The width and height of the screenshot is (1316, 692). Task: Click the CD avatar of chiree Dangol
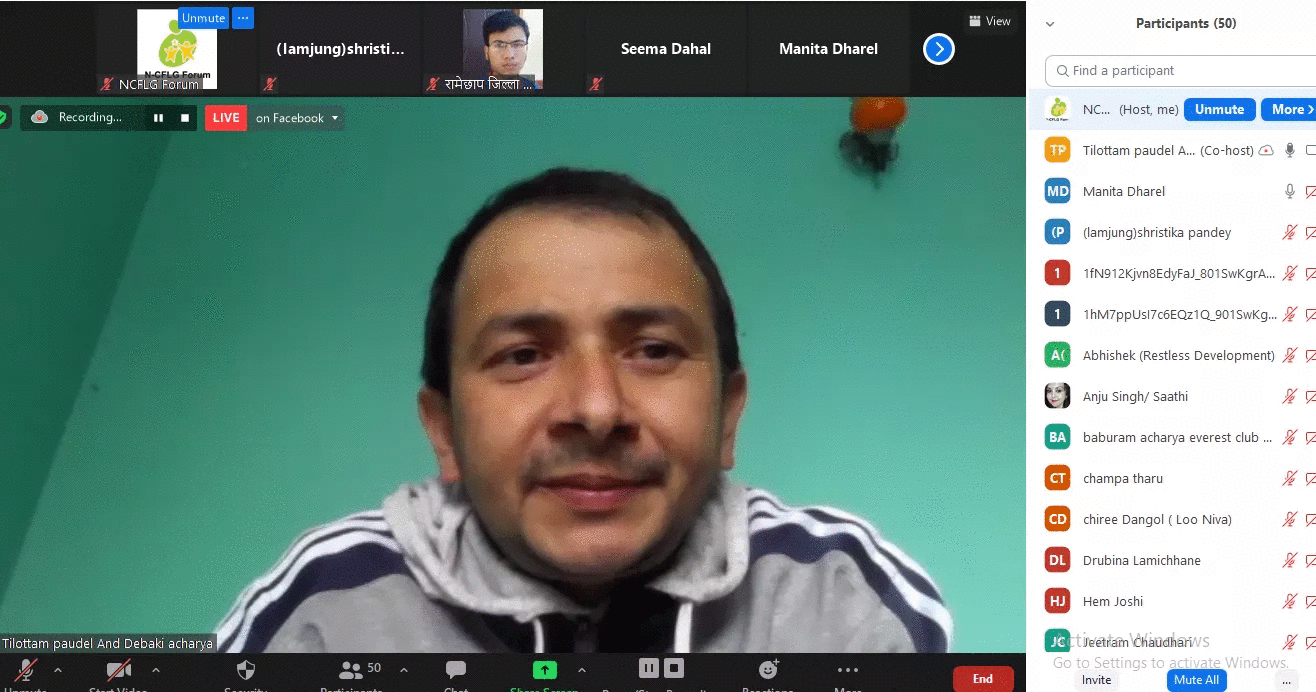pyautogui.click(x=1057, y=519)
